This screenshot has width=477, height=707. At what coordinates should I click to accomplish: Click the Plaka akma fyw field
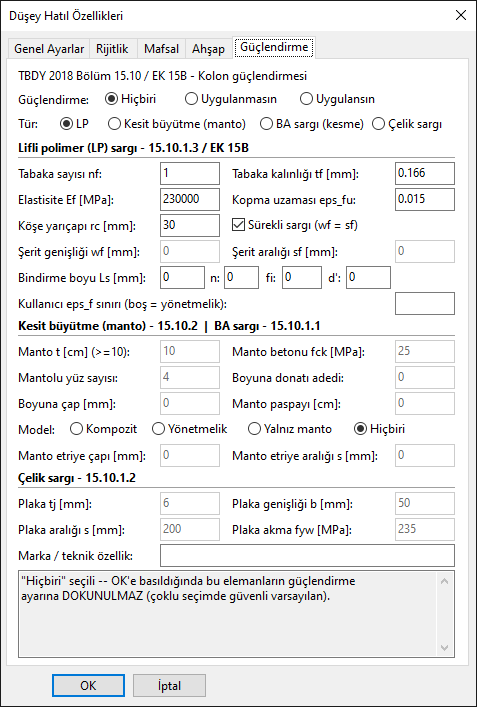click(425, 529)
